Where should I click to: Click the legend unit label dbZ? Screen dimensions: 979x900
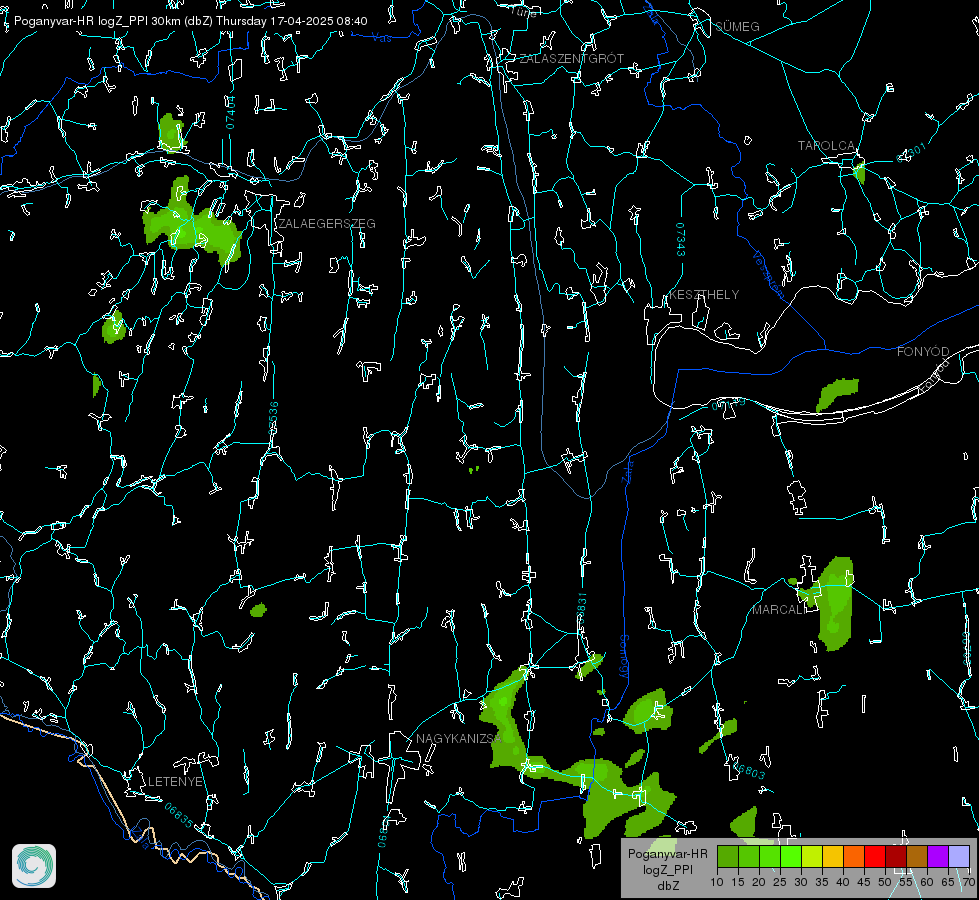(667, 885)
